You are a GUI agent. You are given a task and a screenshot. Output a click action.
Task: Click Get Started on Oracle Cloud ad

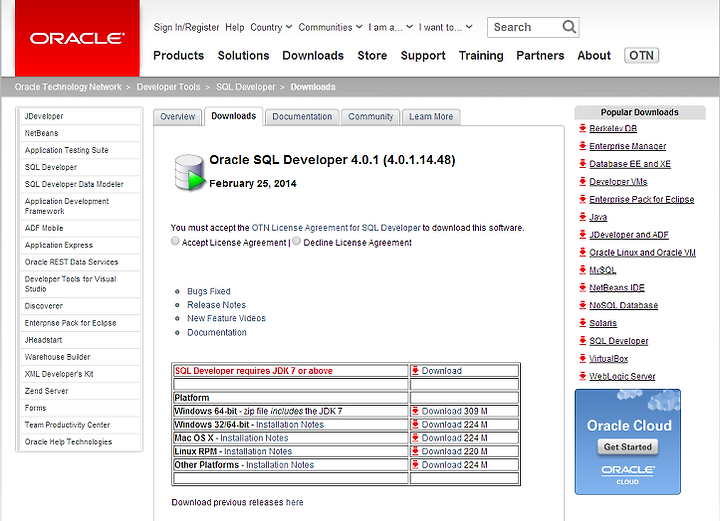(x=628, y=447)
